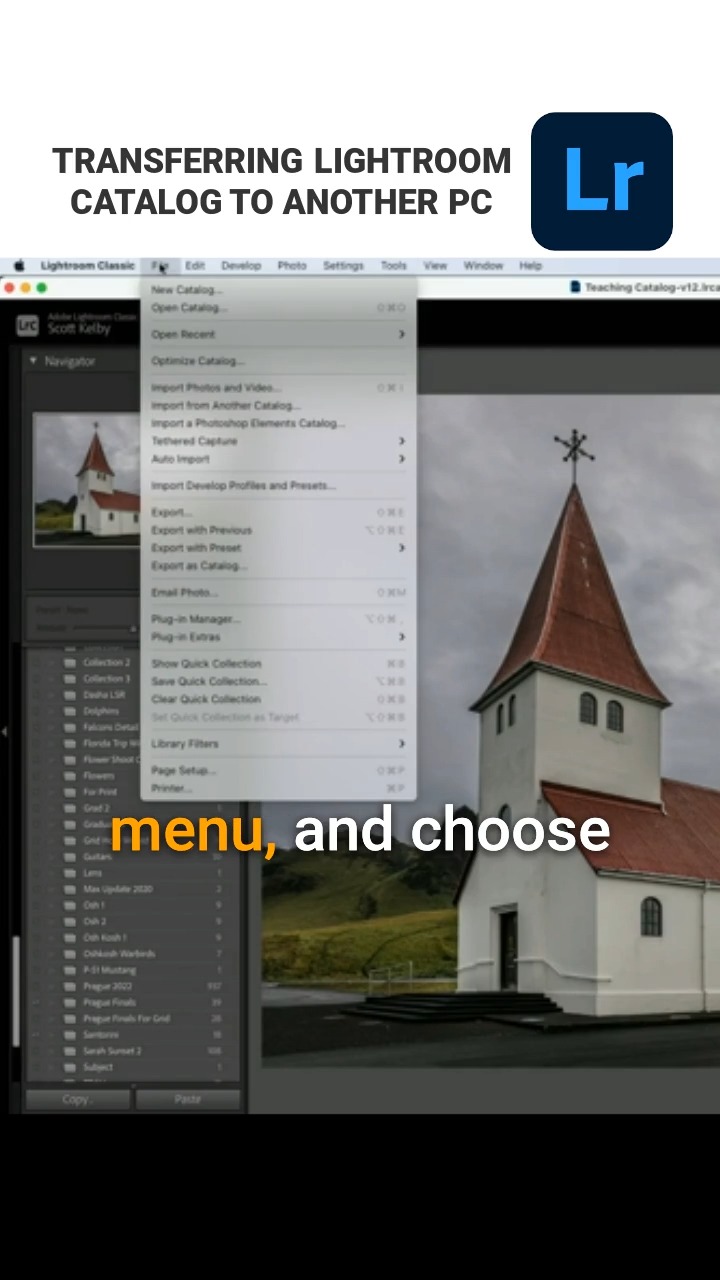Choose the Export... menu entry
Viewport: 720px width, 1280px height.
(278, 512)
